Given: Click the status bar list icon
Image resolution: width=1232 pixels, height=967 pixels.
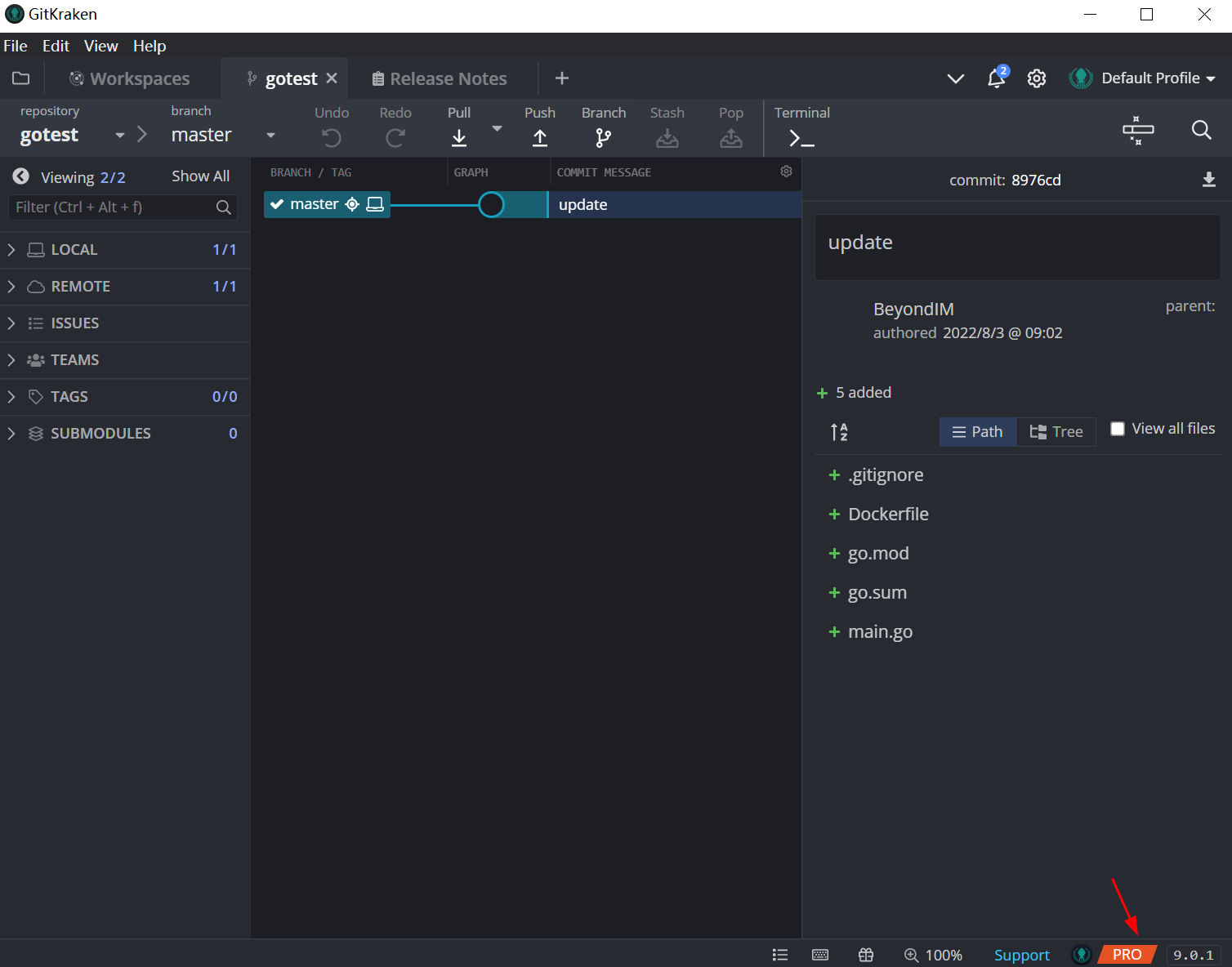Looking at the screenshot, I should (780, 955).
